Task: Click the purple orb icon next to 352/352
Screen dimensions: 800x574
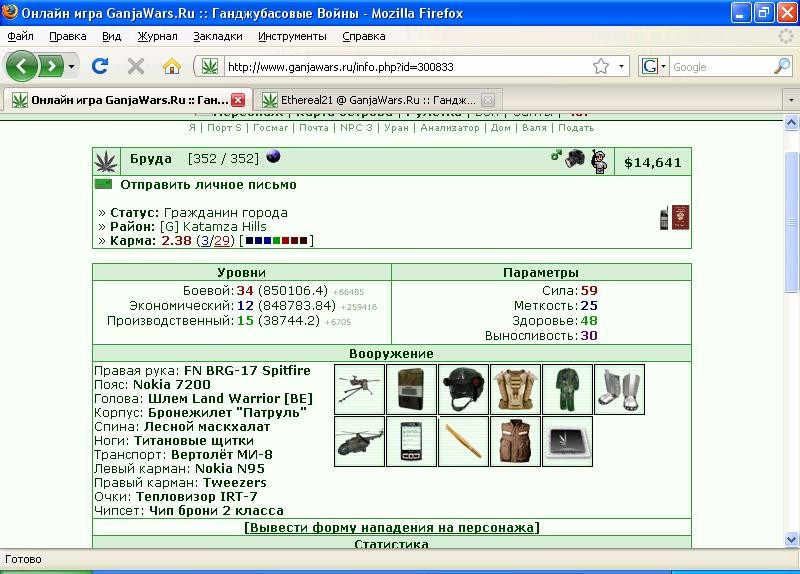Action: click(x=273, y=157)
